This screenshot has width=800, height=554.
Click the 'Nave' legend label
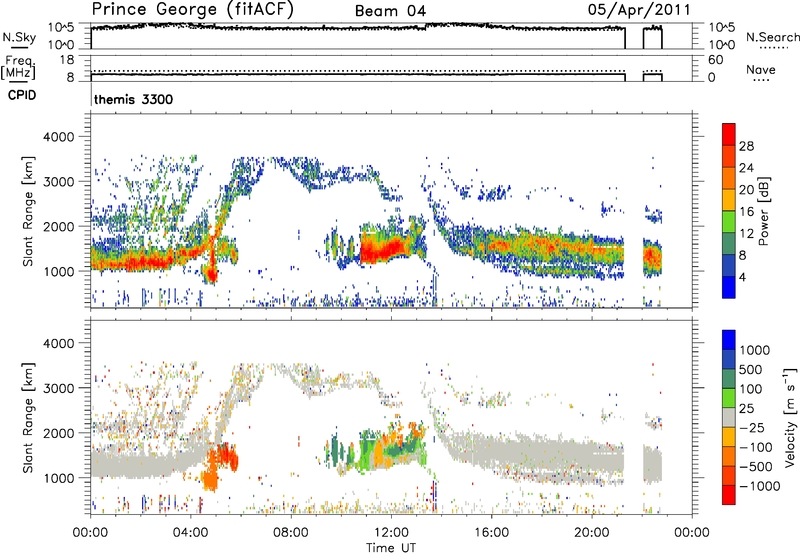[761, 70]
